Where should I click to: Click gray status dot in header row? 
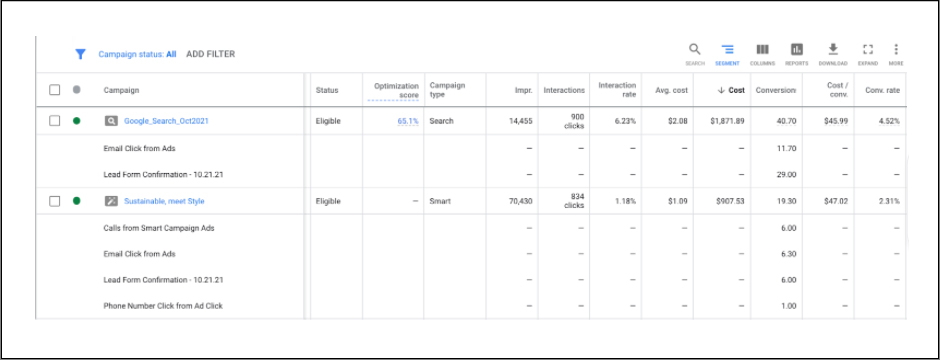point(76,90)
